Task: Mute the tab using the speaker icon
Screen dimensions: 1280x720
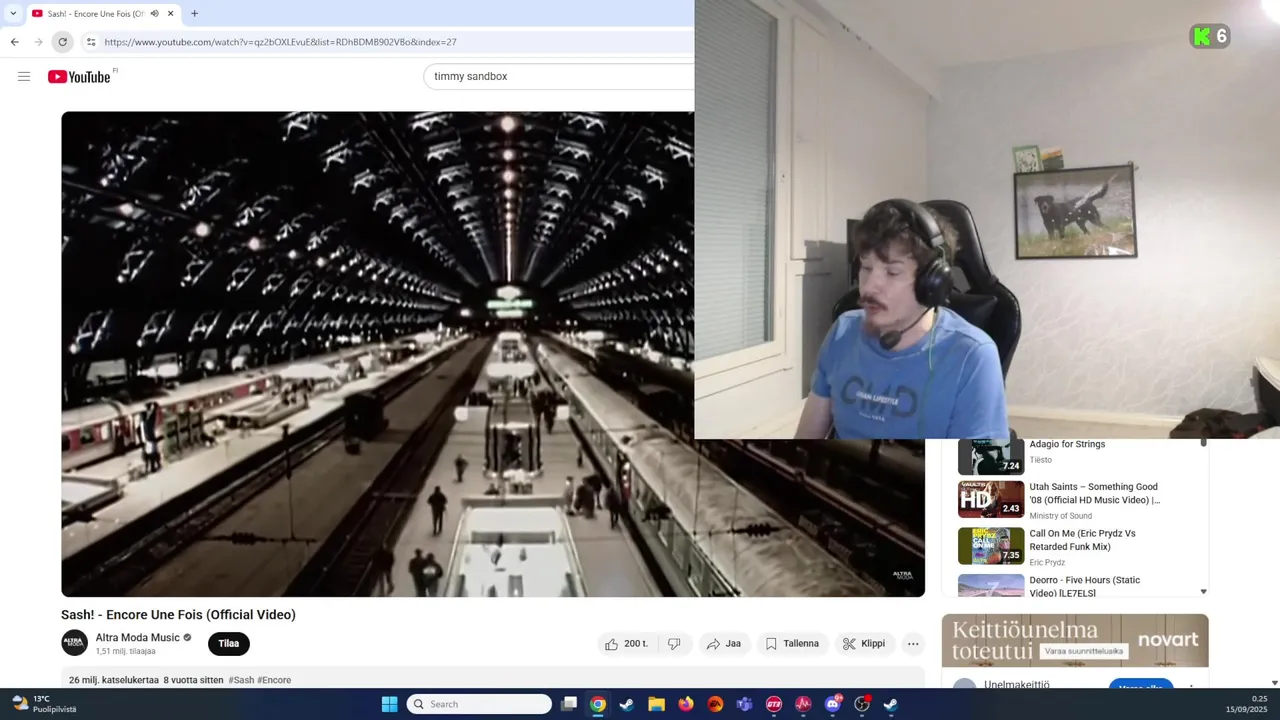Action: [154, 14]
